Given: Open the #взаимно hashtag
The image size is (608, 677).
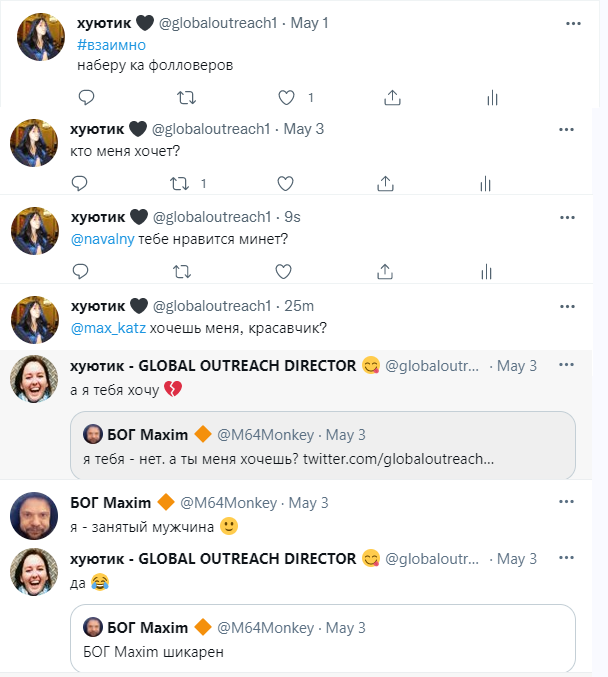Looking at the screenshot, I should pos(111,45).
